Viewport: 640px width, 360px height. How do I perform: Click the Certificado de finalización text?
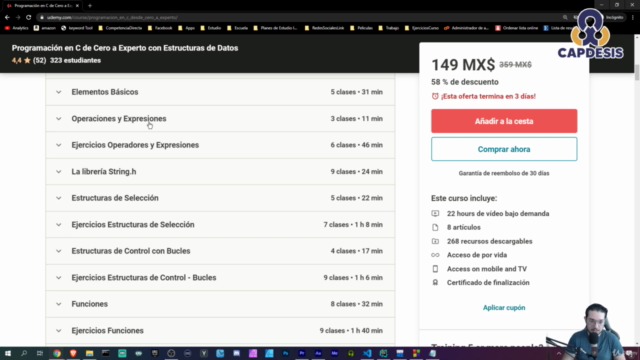(488, 282)
